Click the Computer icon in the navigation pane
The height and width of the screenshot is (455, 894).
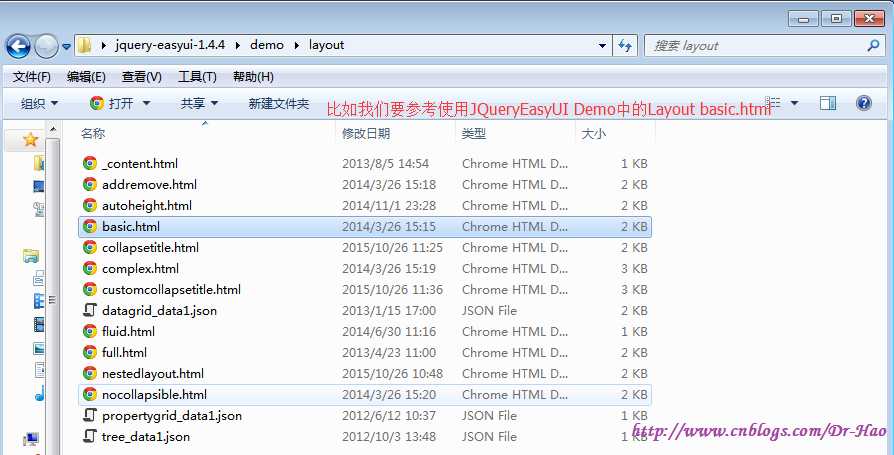pos(31,440)
